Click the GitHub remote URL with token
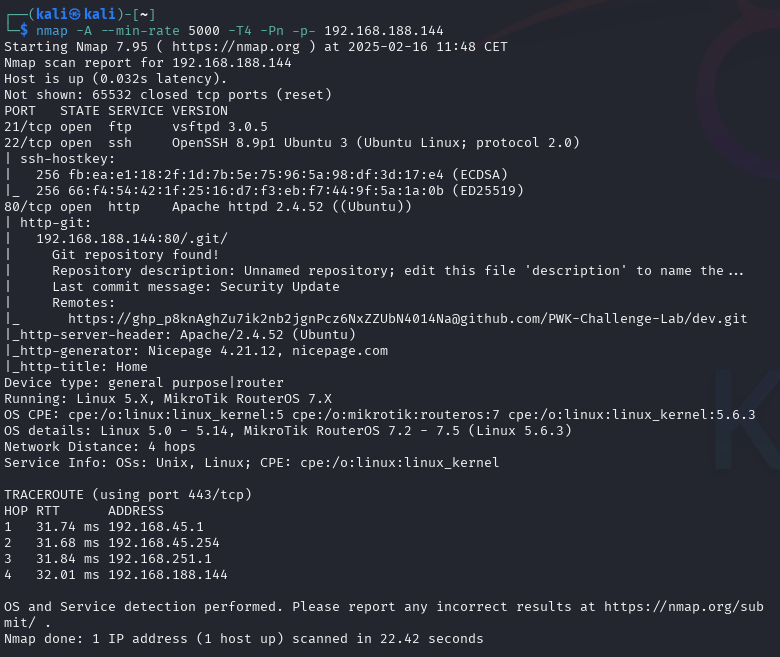Viewport: 780px width, 657px height. coord(407,319)
